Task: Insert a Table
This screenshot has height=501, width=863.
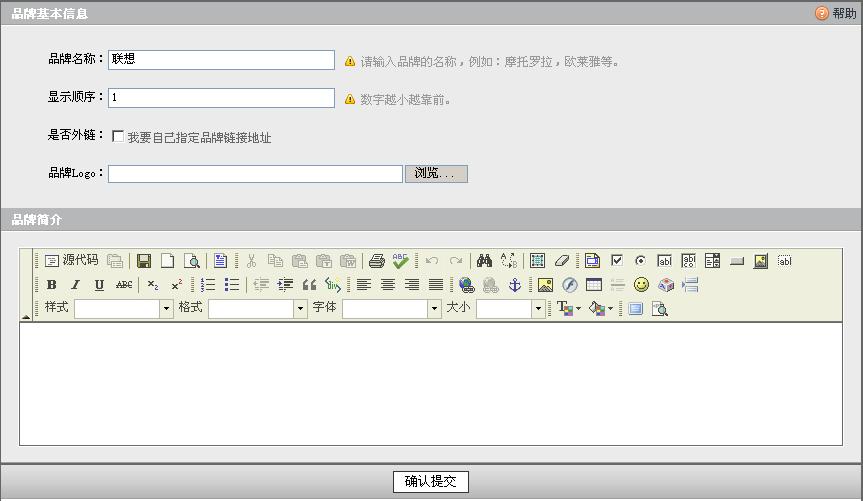Action: click(594, 285)
